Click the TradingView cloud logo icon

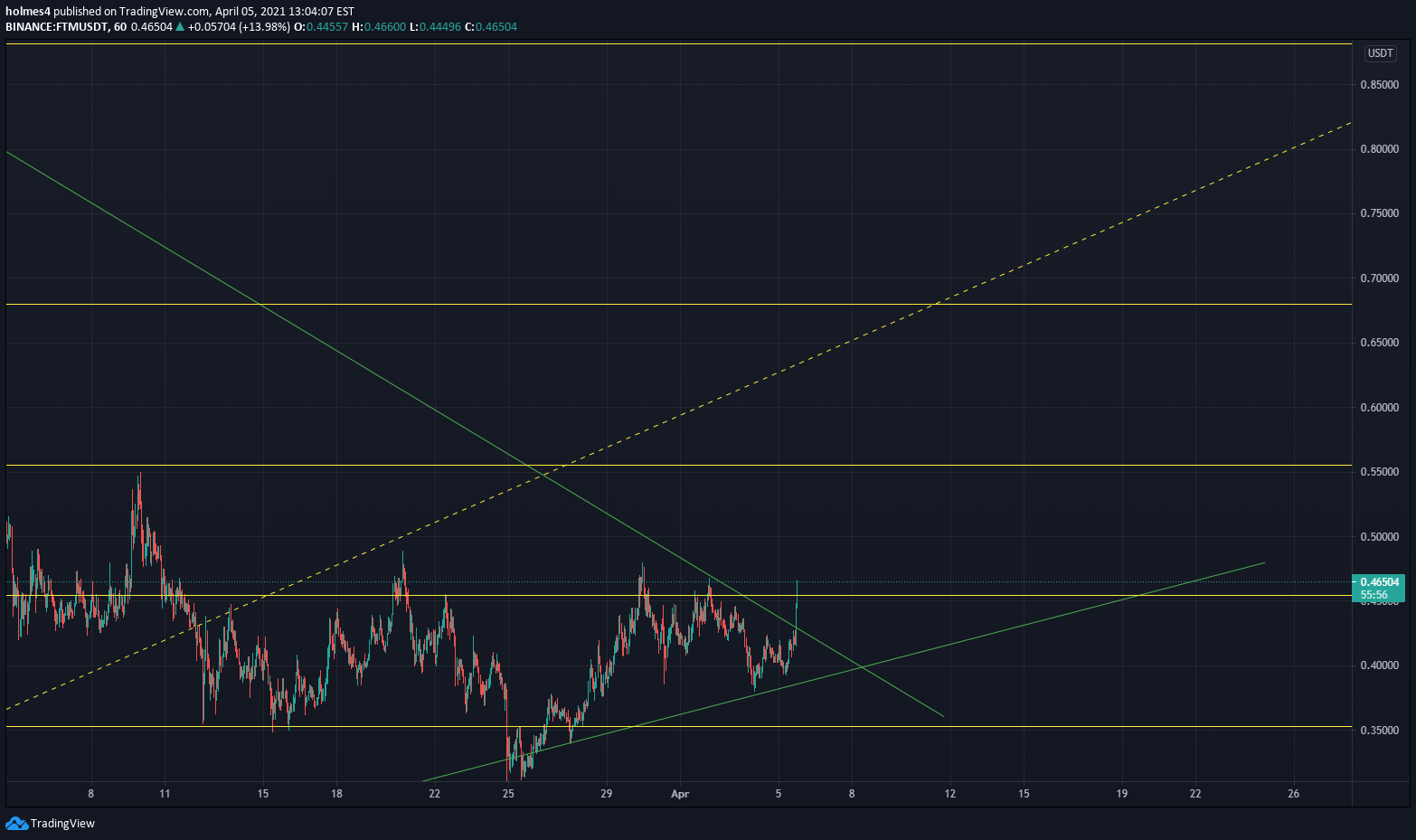click(16, 823)
